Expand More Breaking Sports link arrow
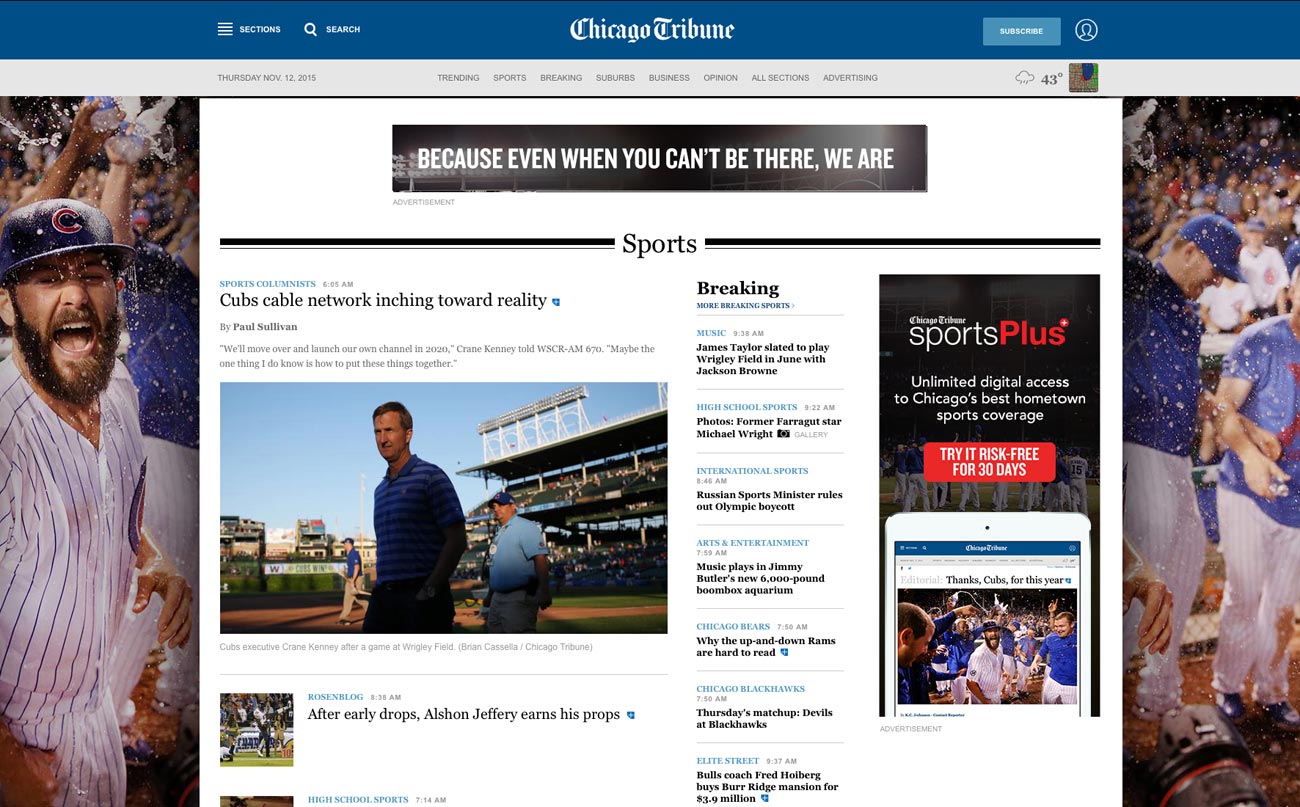 (793, 306)
